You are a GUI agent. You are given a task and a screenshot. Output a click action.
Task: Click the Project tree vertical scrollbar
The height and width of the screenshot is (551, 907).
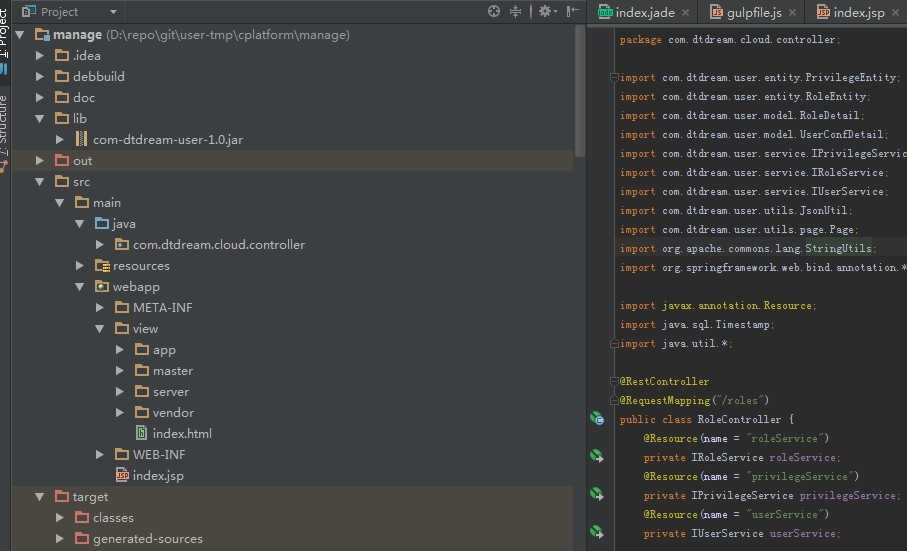coord(580,93)
